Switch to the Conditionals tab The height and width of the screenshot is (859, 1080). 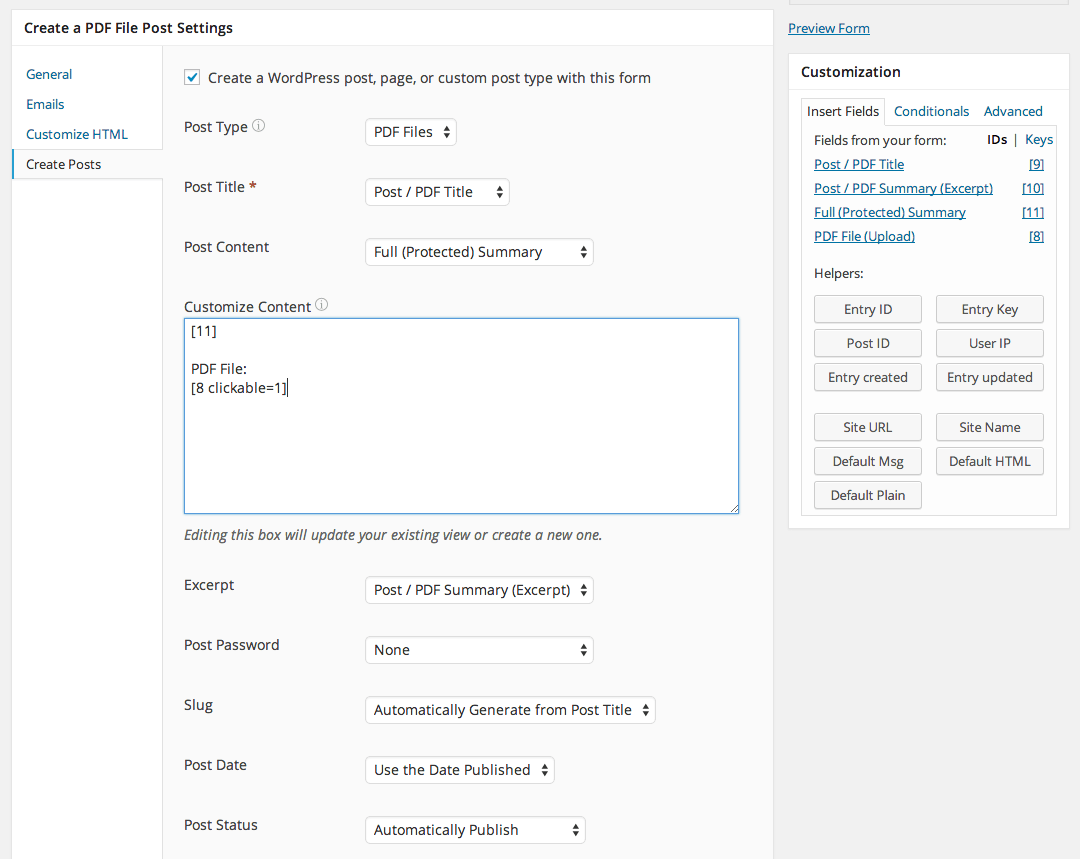point(931,111)
